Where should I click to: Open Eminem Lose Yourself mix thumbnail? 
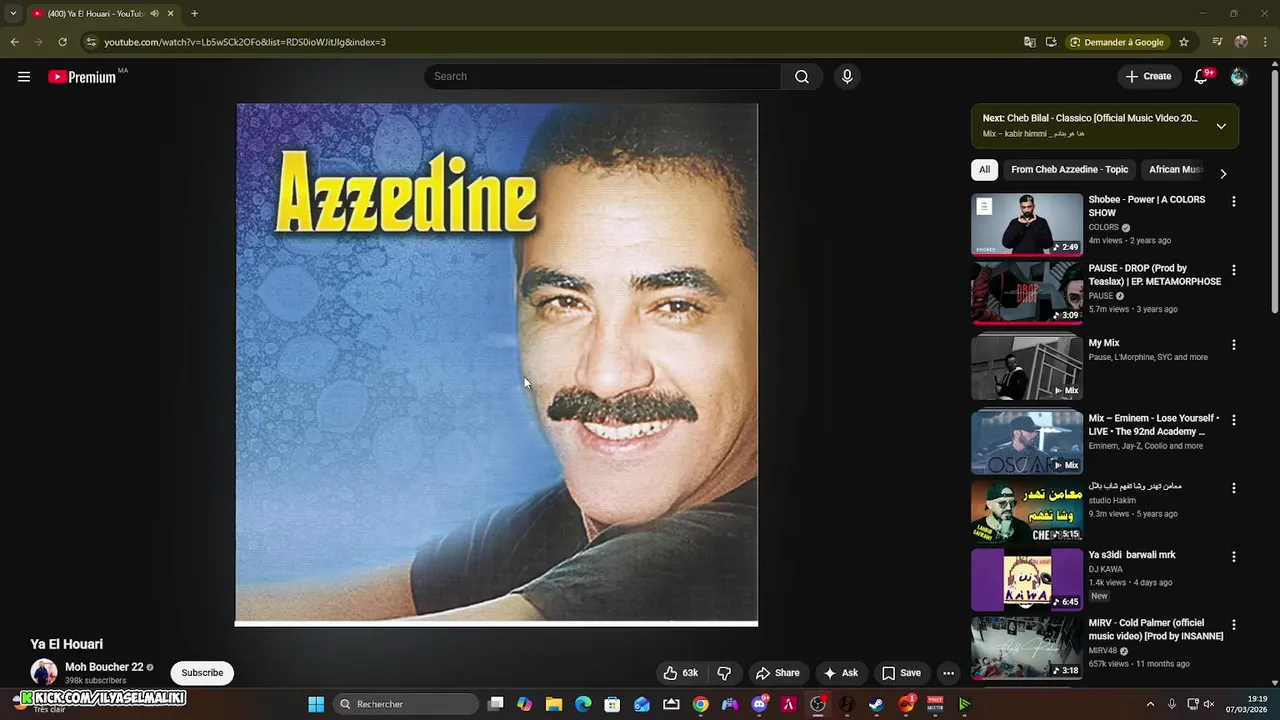(1027, 443)
